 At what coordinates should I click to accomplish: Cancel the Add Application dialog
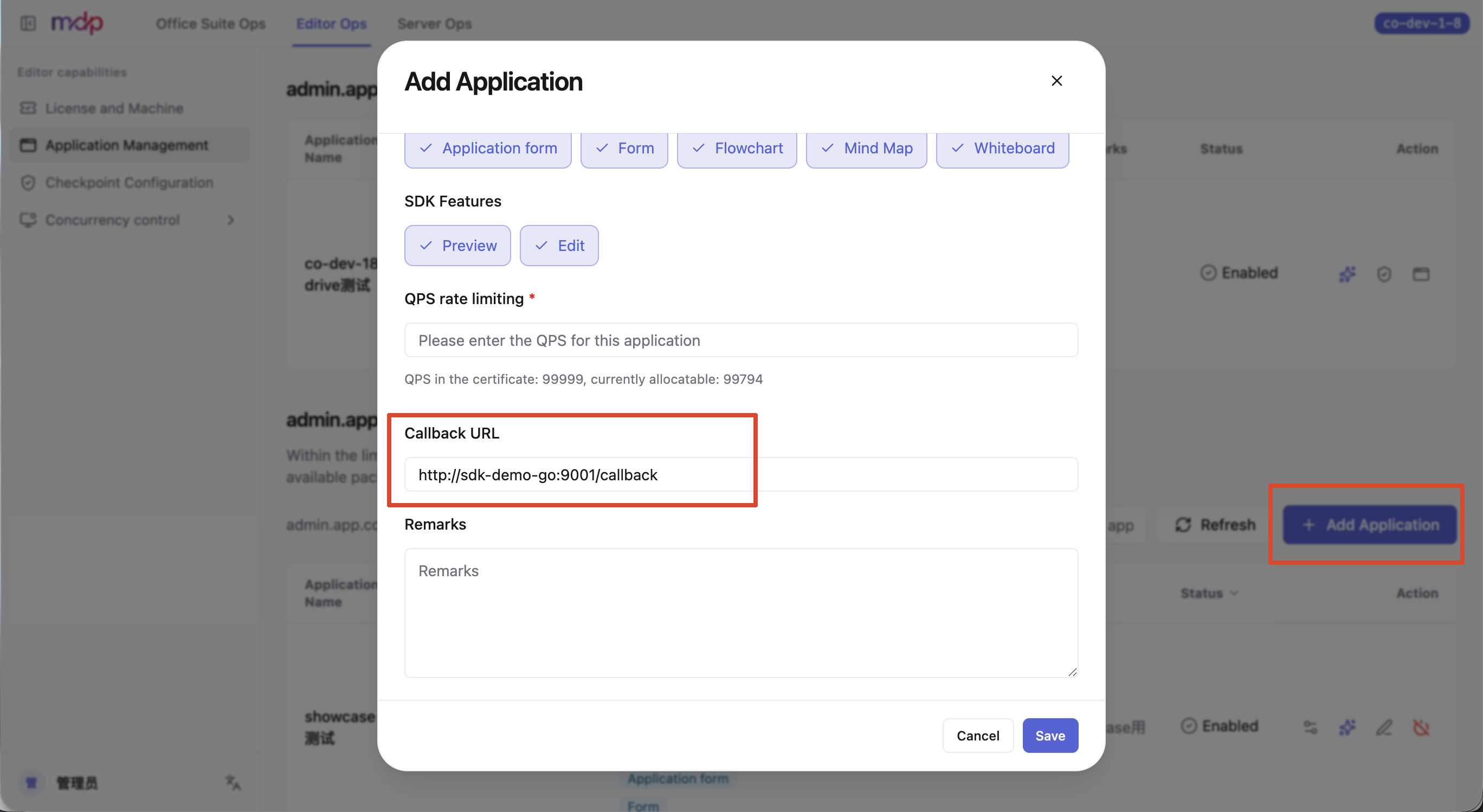point(977,735)
